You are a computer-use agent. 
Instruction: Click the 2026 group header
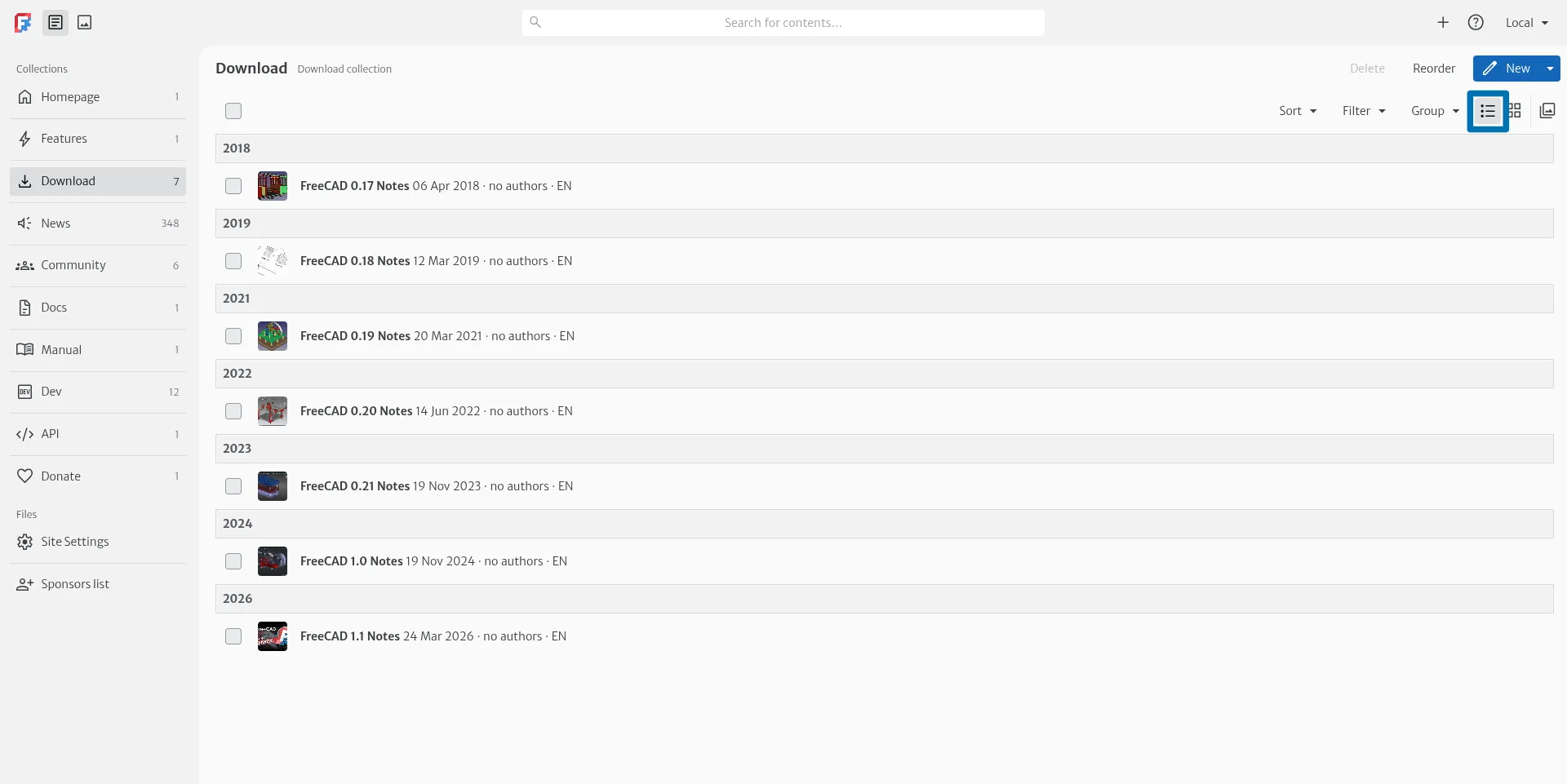coord(885,599)
